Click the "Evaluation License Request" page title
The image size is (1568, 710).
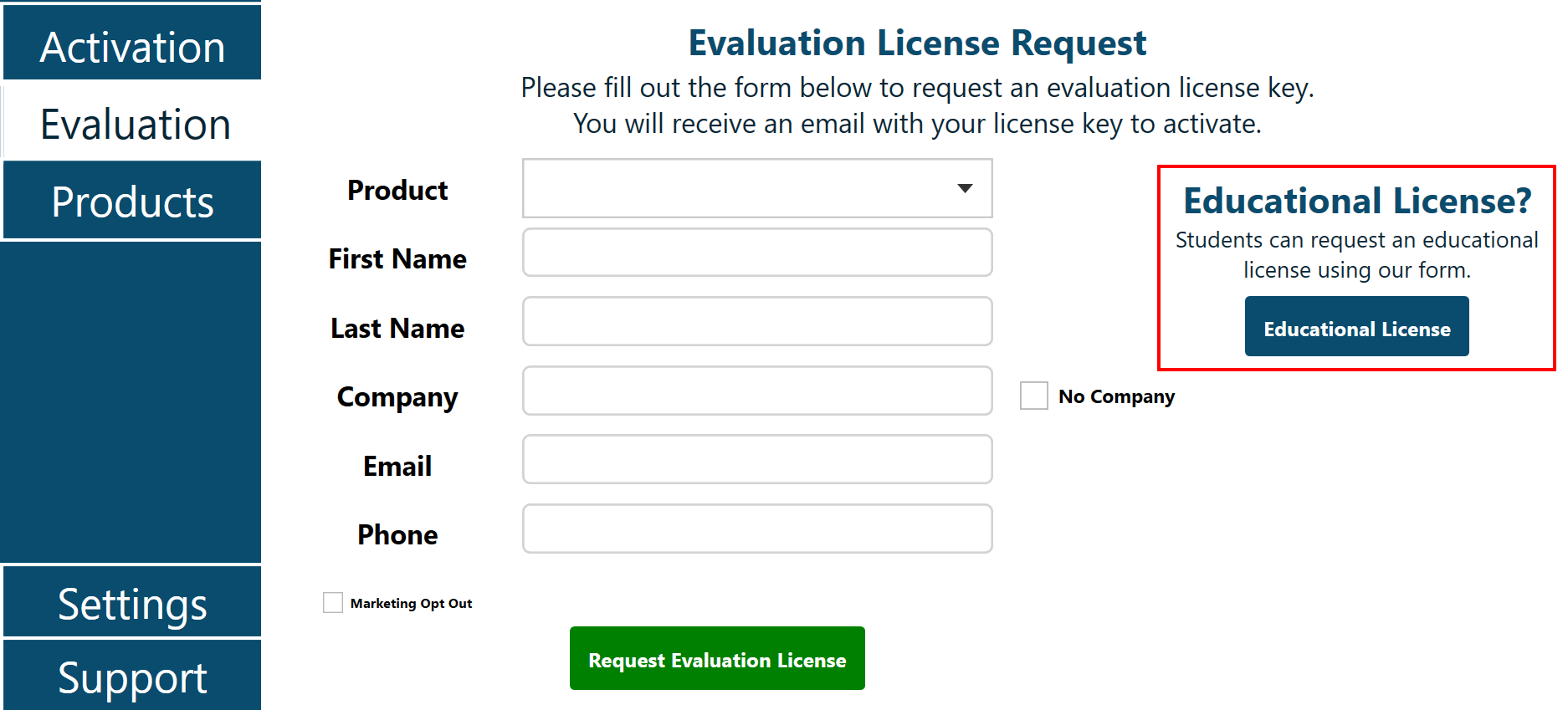917,43
